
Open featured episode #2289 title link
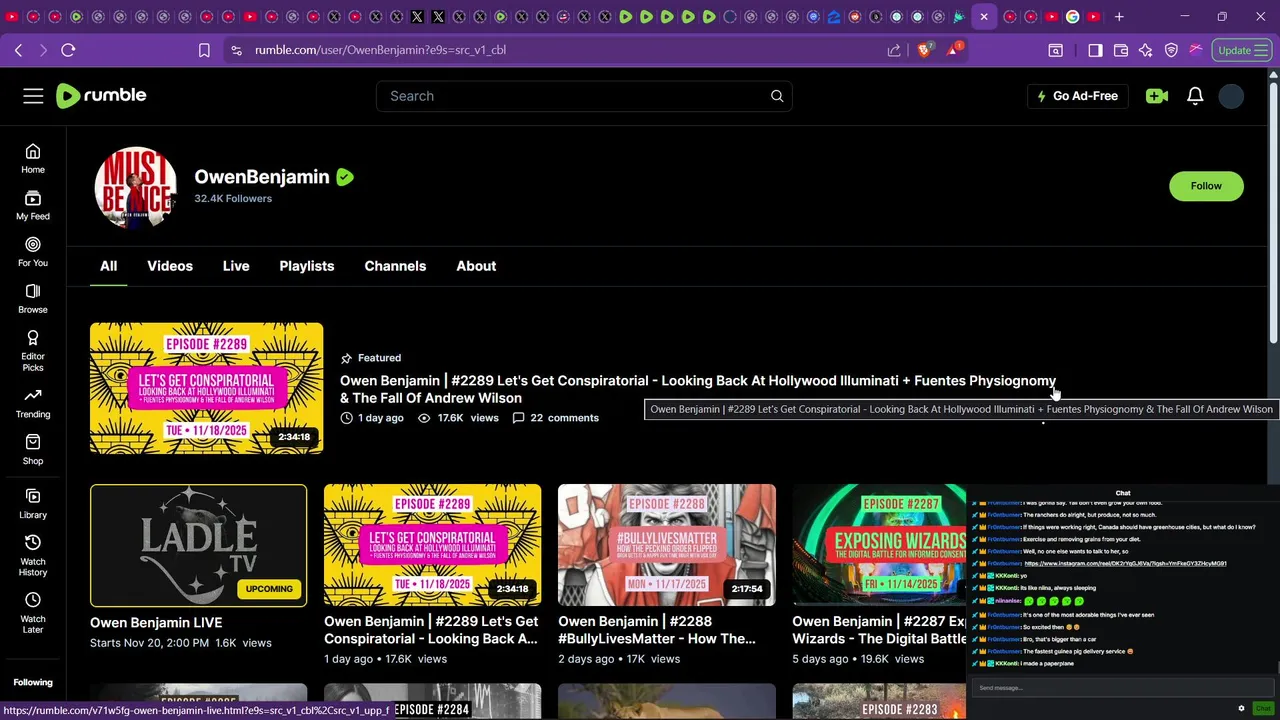698,389
